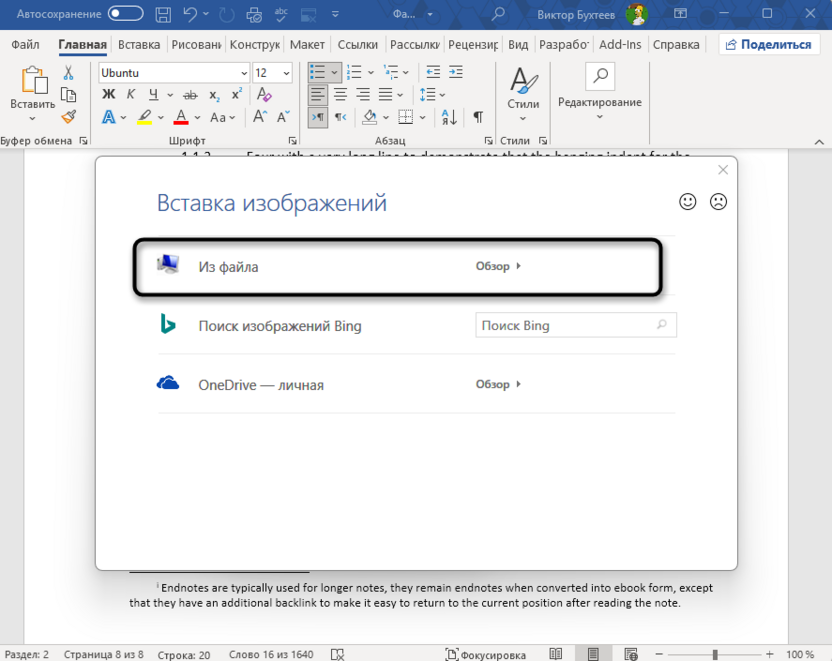Viewport: 832px width, 661px height.
Task: Click the Save floppy disk icon
Action: pos(163,14)
